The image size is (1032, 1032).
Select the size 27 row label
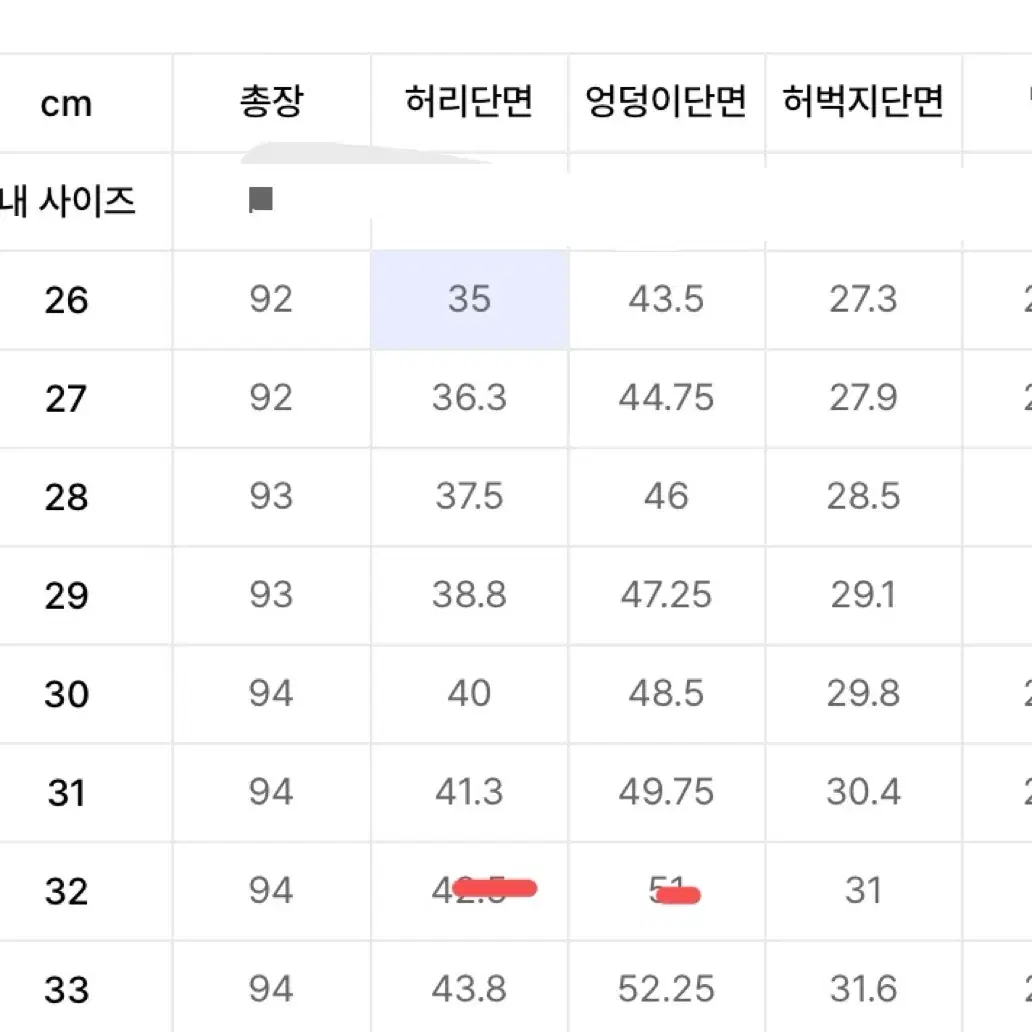click(x=66, y=398)
